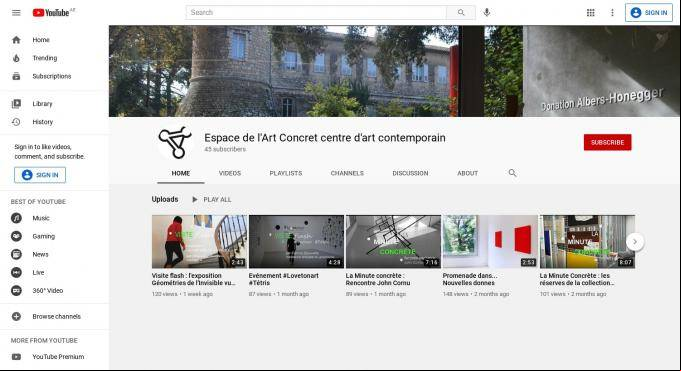Click the Gaming icon in sidebar
Screen dimensions: 681x371
[16, 236]
